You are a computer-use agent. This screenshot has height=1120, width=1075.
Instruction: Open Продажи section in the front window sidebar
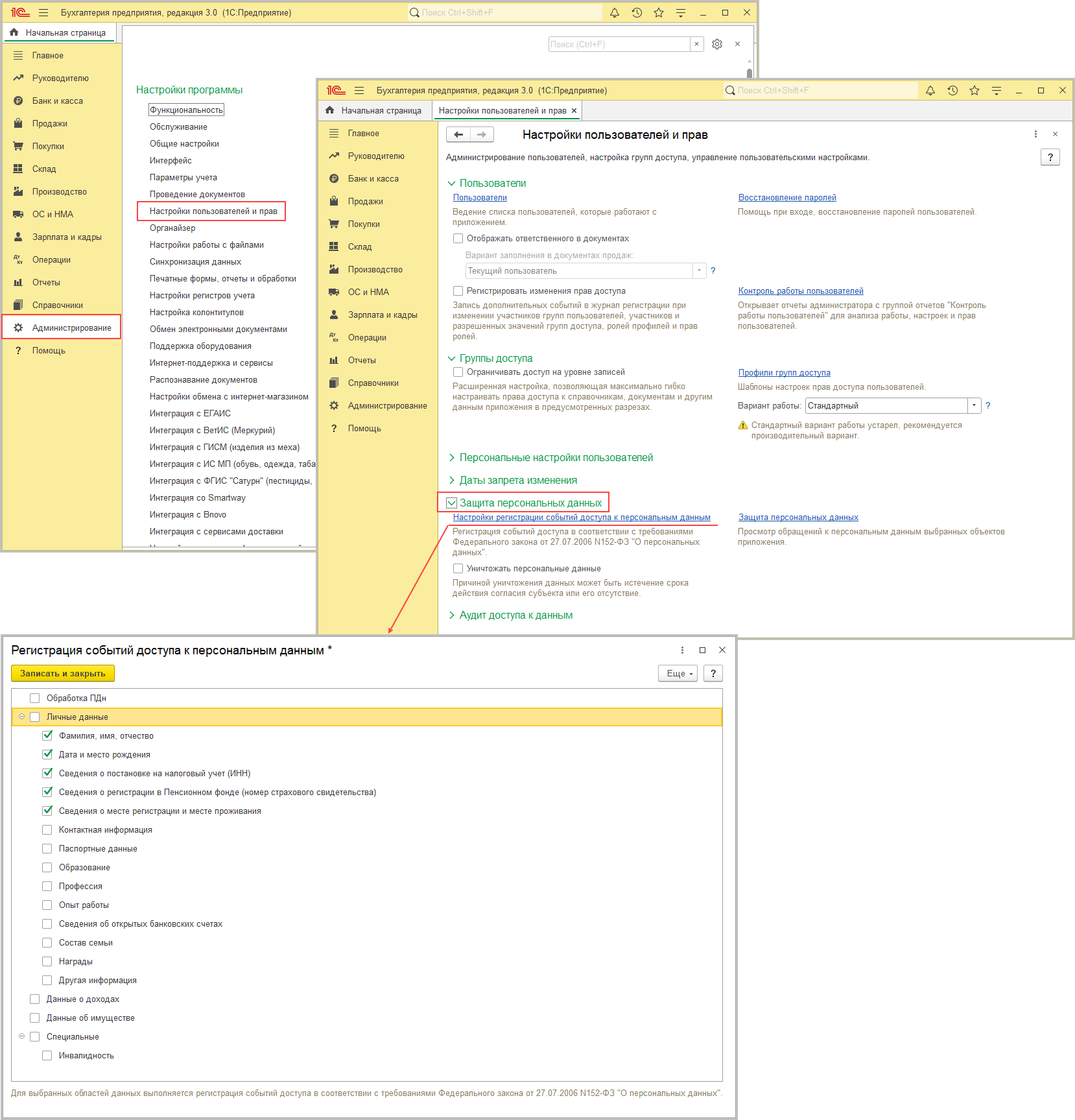point(365,202)
